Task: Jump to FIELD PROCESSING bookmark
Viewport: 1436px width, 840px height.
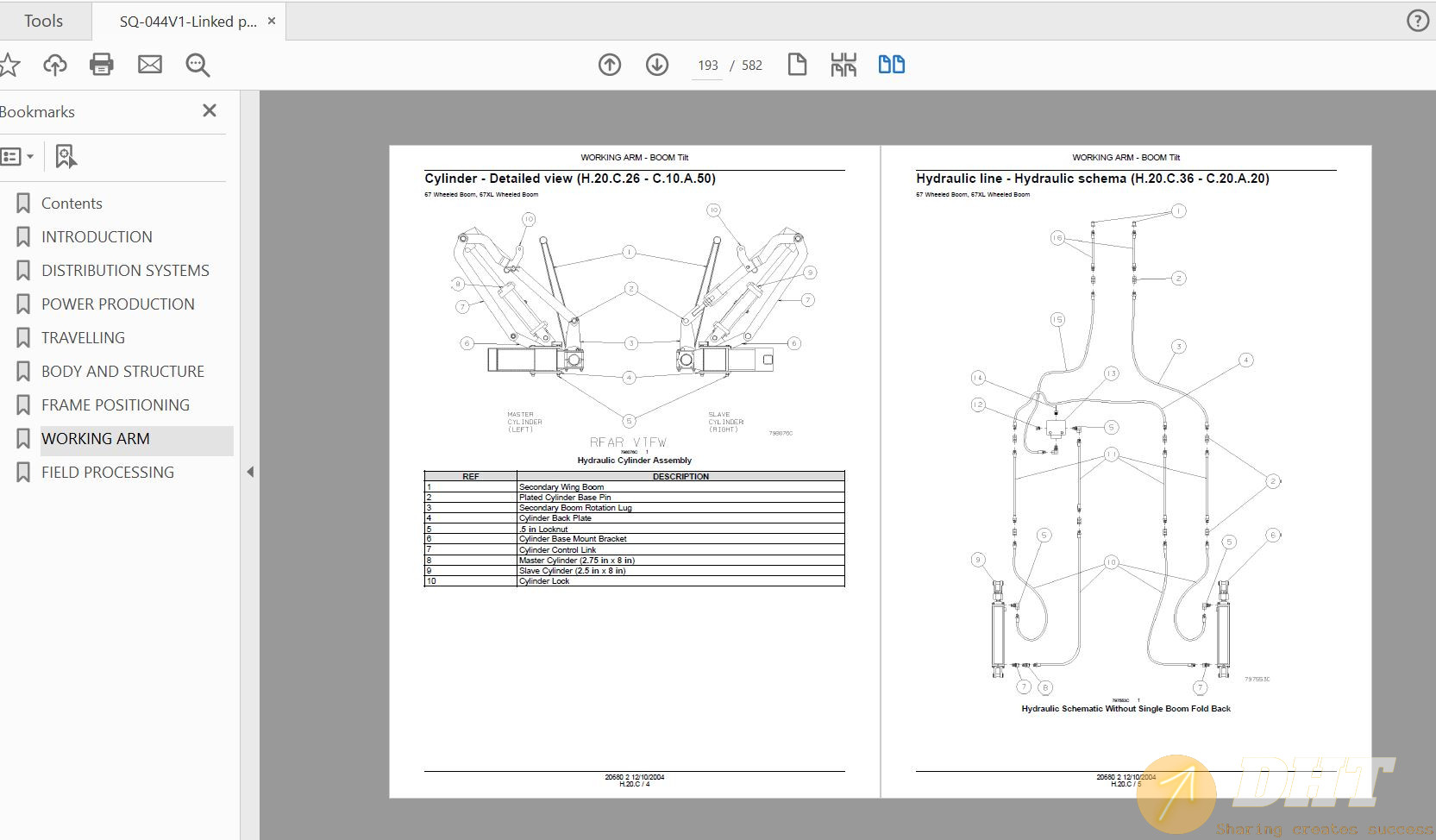Action: click(108, 473)
